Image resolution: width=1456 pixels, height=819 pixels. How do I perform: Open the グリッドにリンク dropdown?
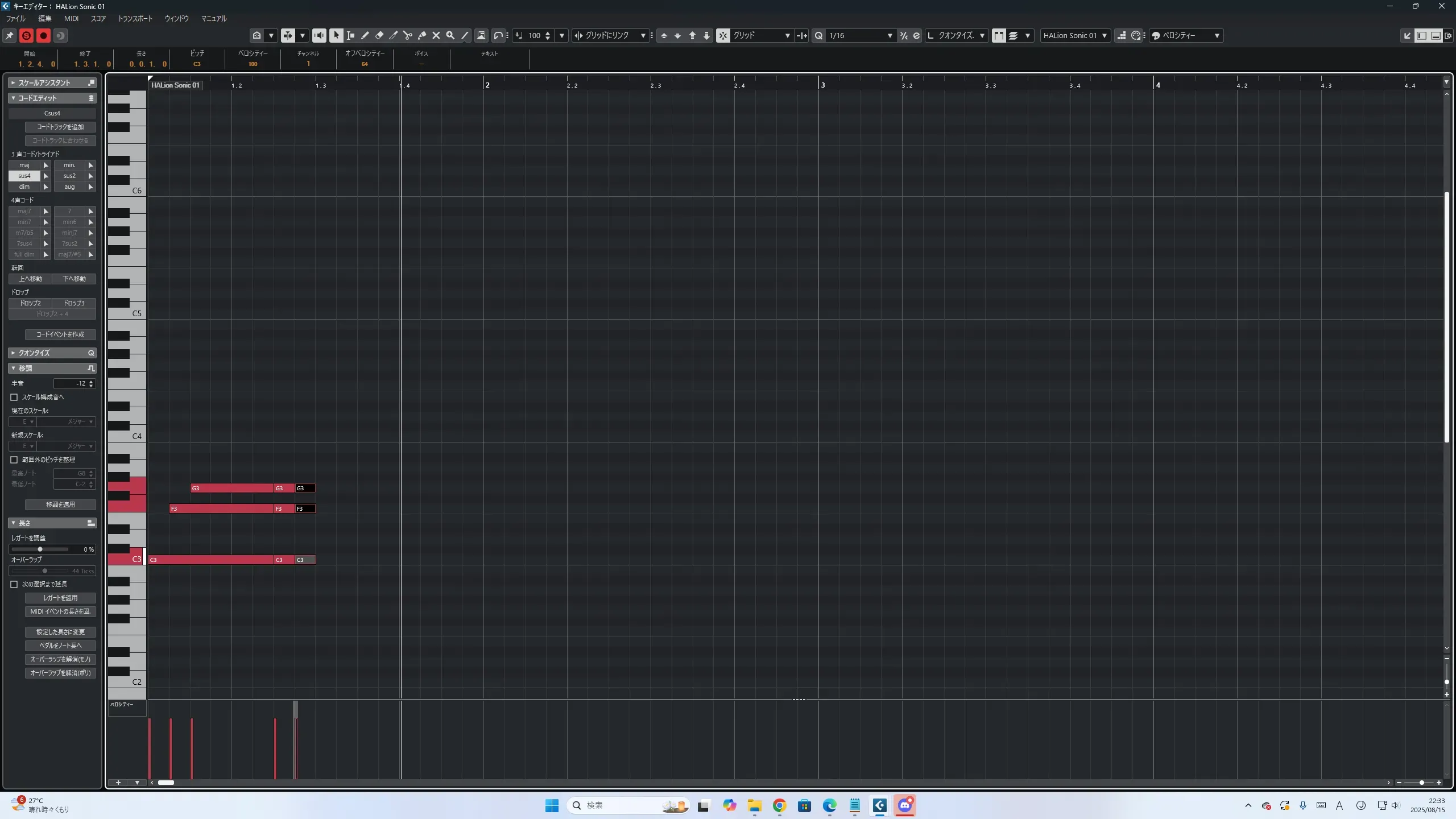pyautogui.click(x=643, y=35)
